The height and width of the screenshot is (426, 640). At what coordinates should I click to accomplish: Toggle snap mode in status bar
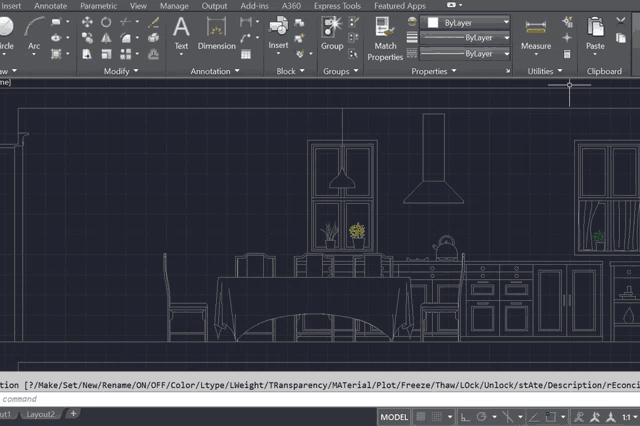point(437,417)
